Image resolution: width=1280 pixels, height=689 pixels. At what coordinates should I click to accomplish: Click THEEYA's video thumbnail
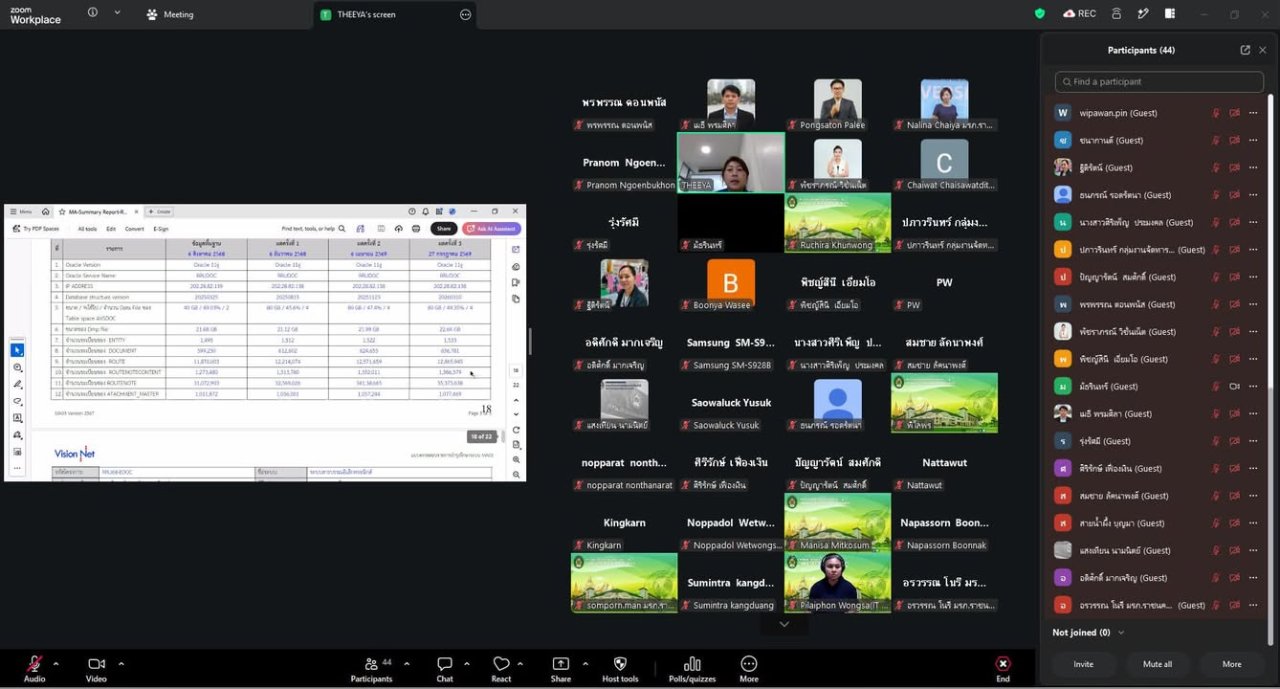[731, 162]
